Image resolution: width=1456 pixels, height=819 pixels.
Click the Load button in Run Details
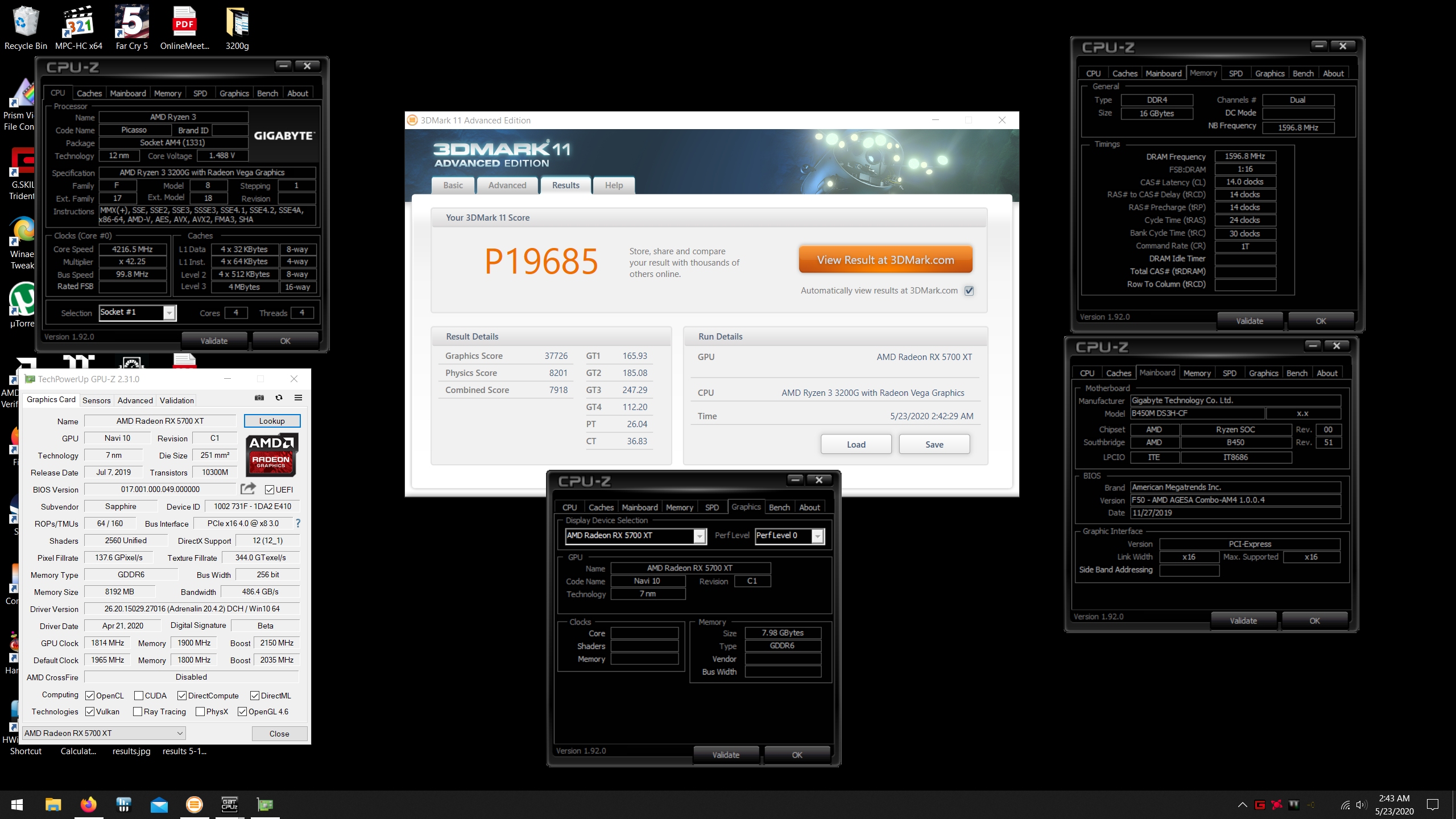pos(856,444)
